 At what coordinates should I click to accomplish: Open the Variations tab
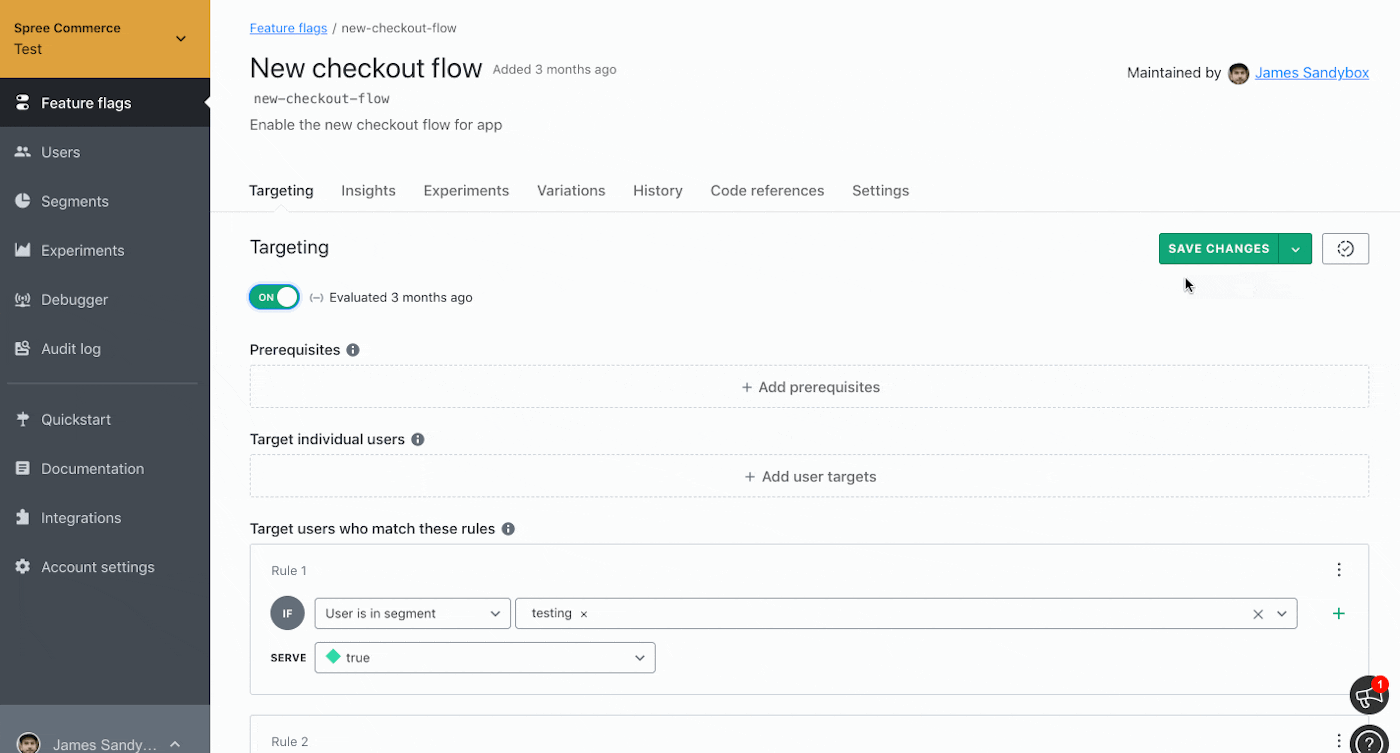(571, 191)
